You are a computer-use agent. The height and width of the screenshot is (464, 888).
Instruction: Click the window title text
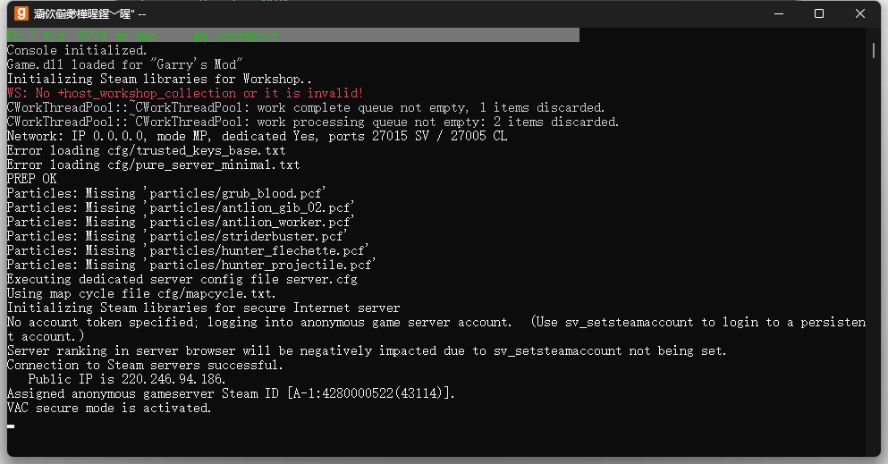click(89, 14)
